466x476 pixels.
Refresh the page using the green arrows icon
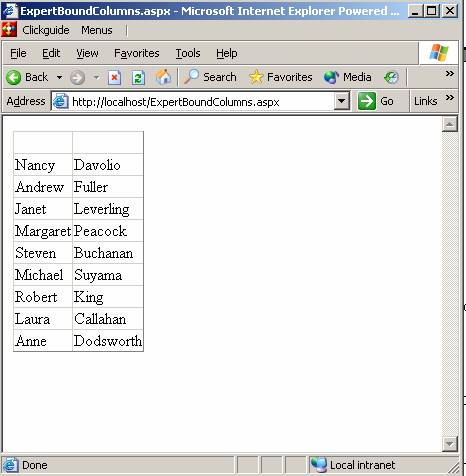(x=138, y=78)
